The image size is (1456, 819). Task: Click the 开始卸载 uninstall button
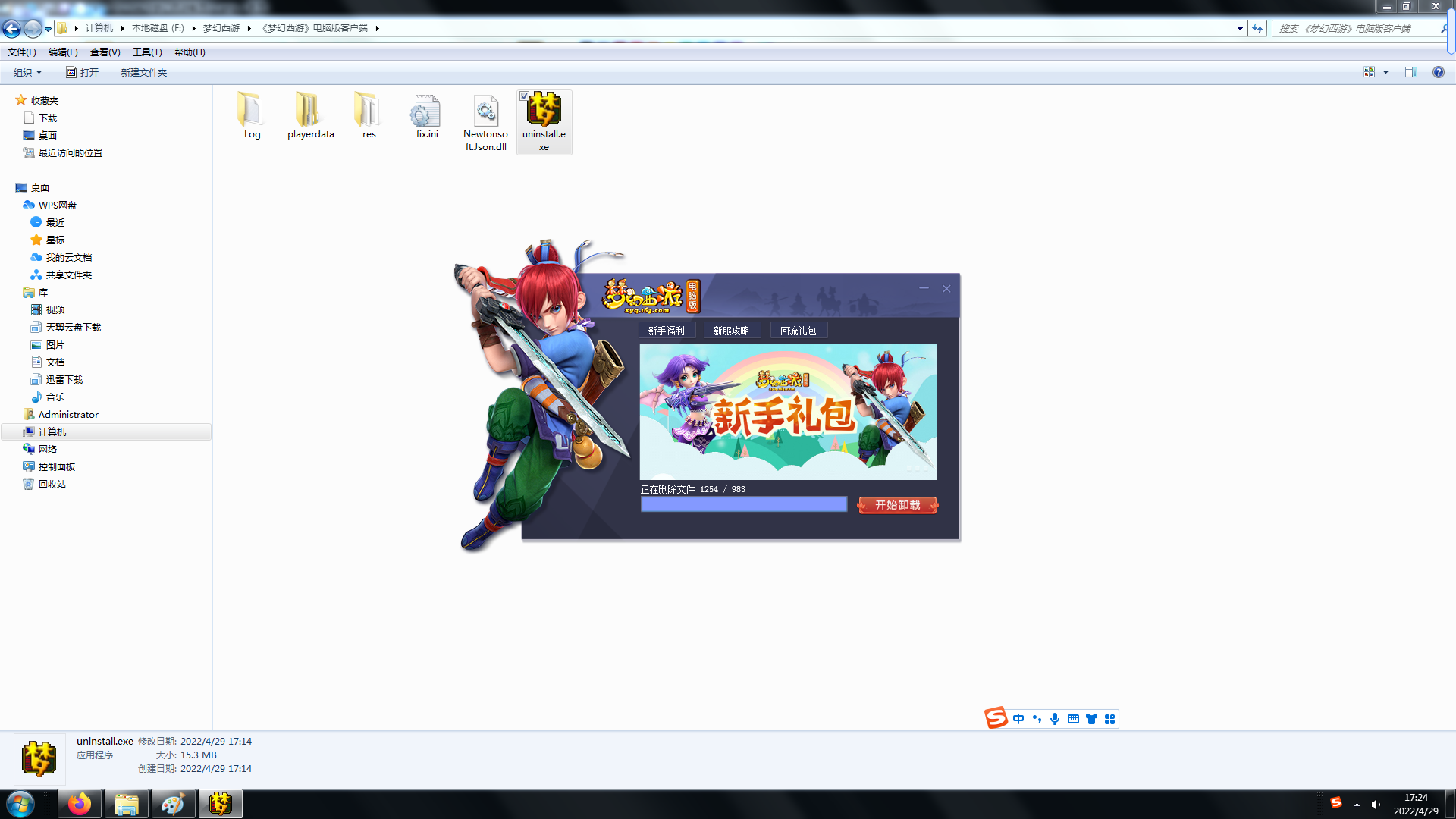point(898,505)
